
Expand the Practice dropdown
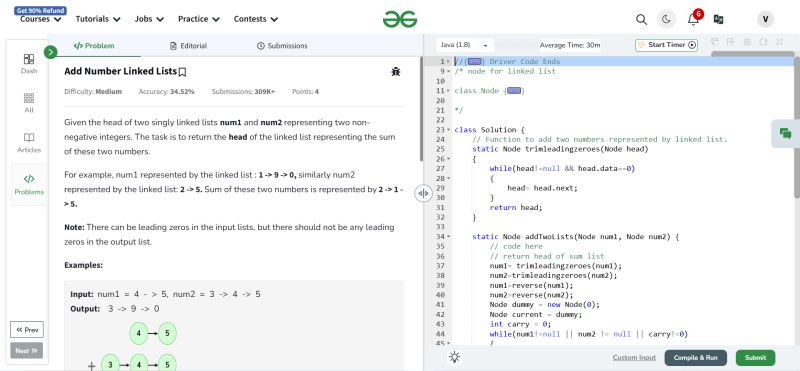(198, 19)
